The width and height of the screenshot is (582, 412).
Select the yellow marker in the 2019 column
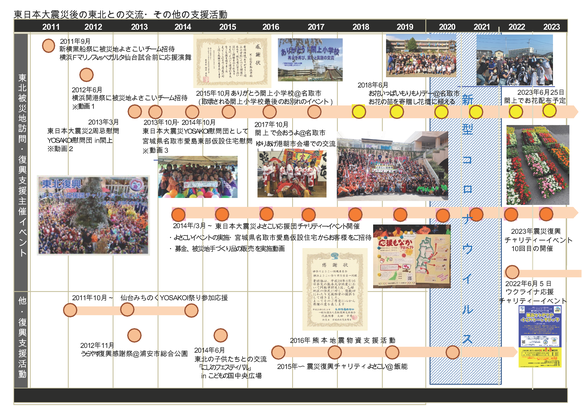(x=396, y=111)
